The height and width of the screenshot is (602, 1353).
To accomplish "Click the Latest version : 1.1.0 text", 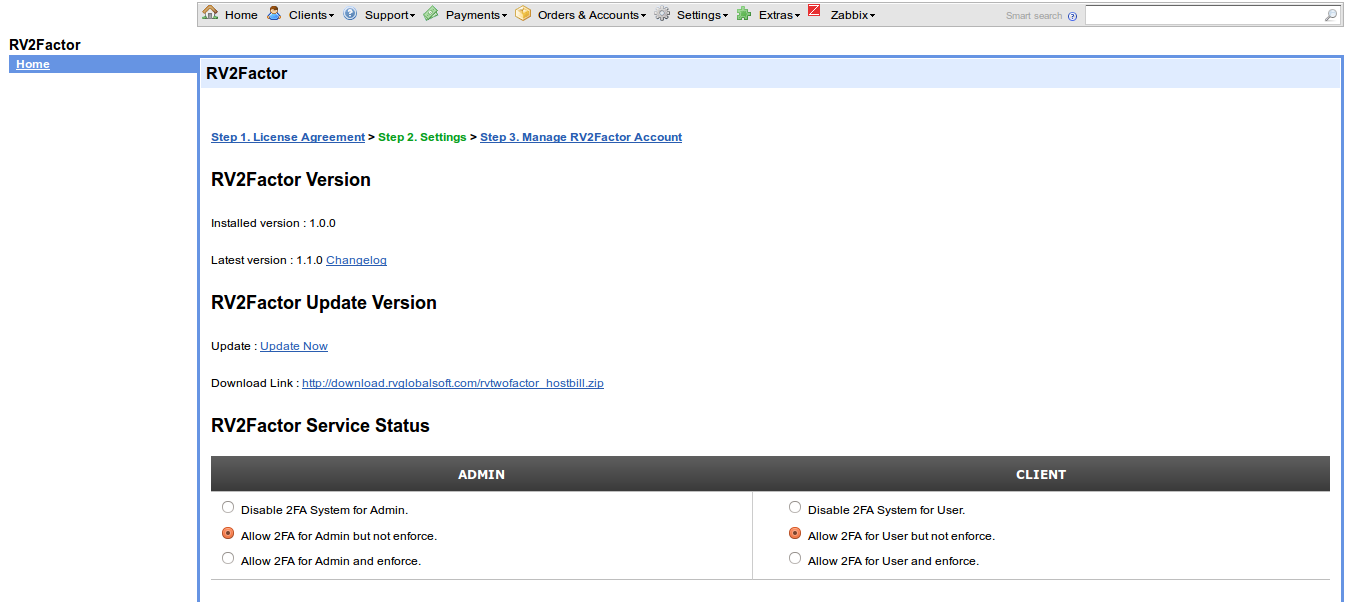I will click(x=267, y=260).
